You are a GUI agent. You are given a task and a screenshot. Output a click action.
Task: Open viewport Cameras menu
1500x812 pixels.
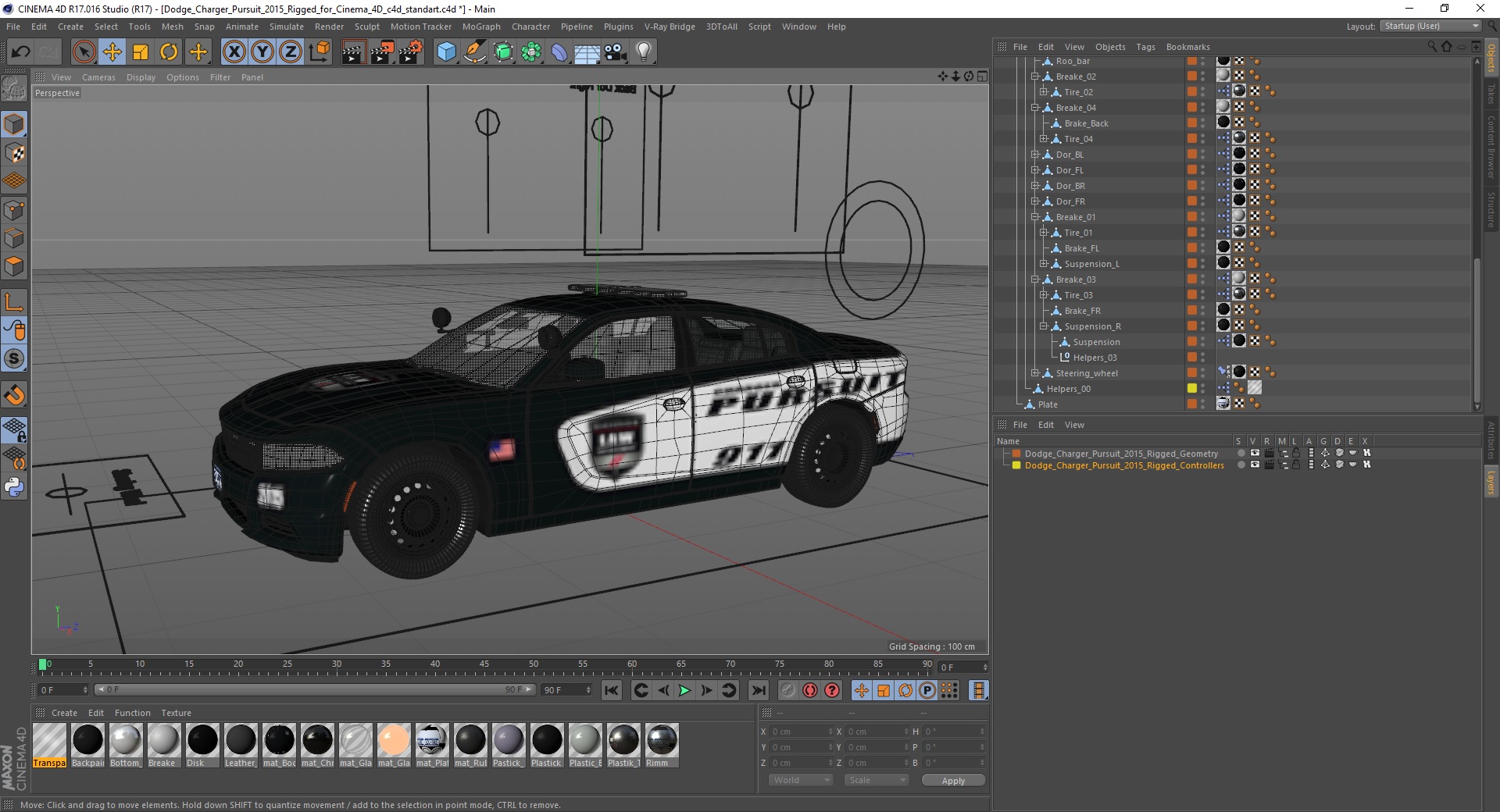coord(98,77)
